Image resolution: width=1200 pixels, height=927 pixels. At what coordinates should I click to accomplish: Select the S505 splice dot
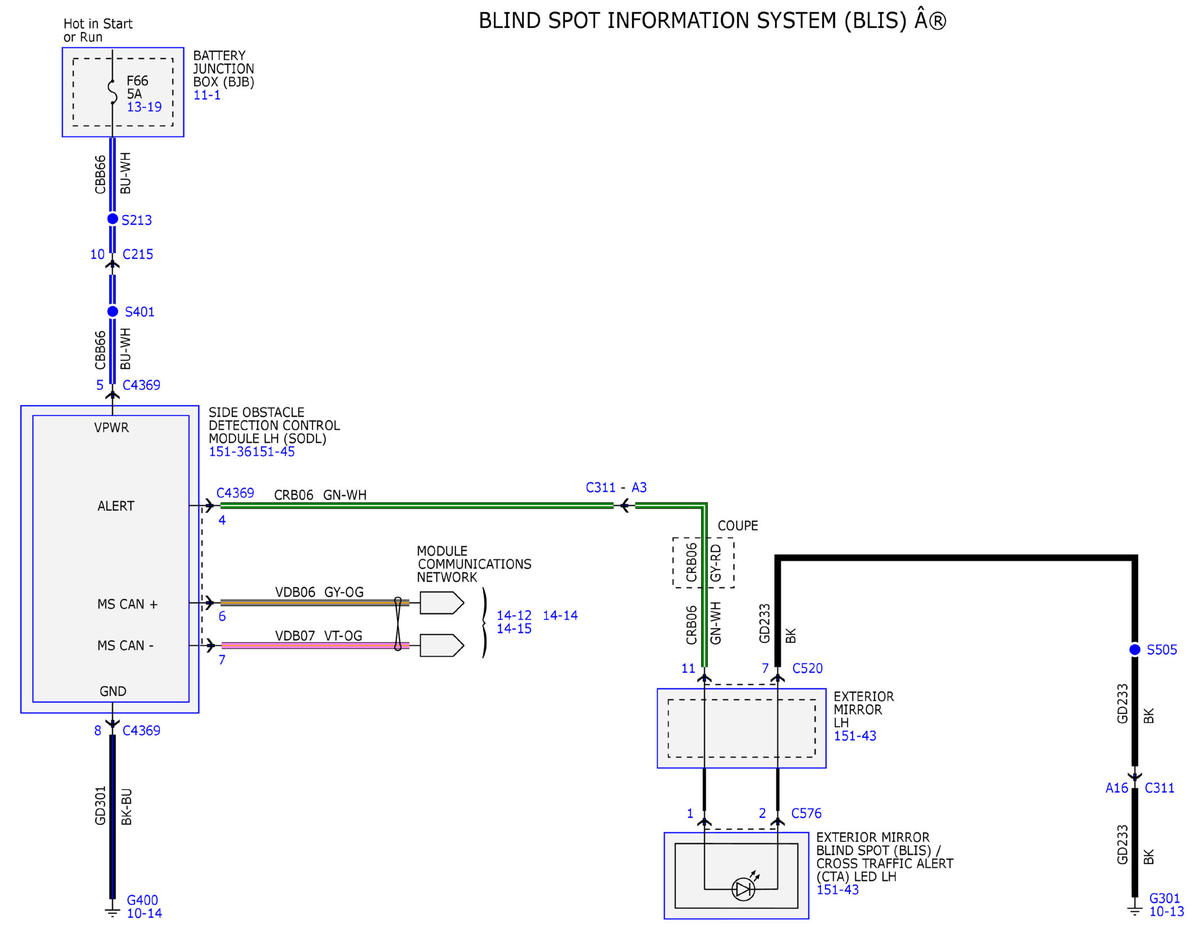click(1134, 650)
